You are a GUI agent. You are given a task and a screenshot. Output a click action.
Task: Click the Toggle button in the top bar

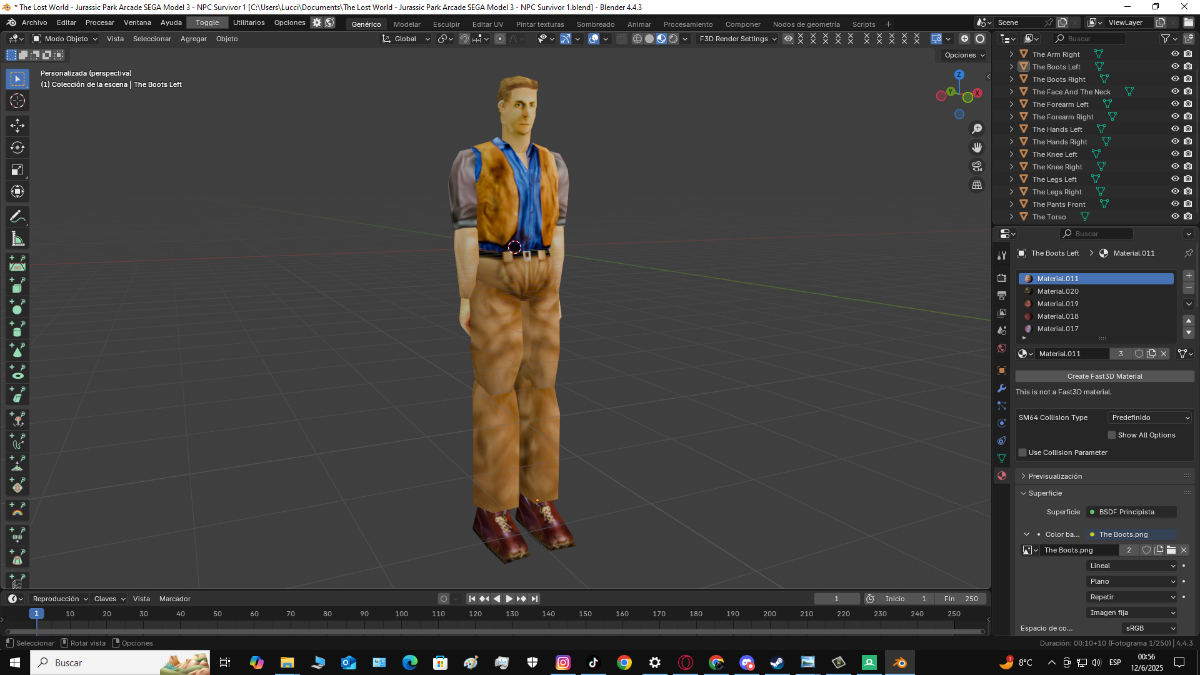click(207, 22)
